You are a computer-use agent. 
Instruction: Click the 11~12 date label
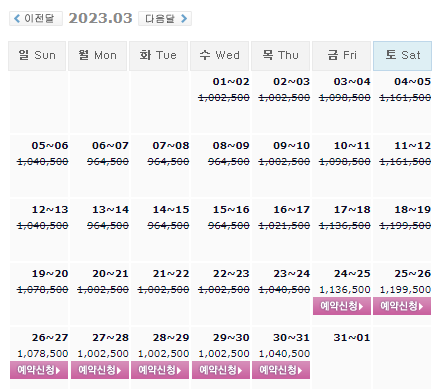coord(412,146)
